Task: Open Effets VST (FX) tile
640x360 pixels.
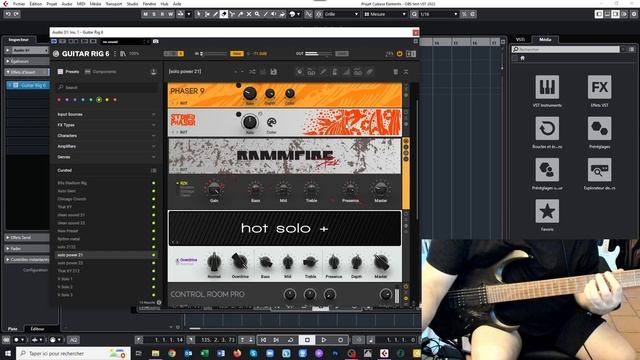Action: (599, 87)
